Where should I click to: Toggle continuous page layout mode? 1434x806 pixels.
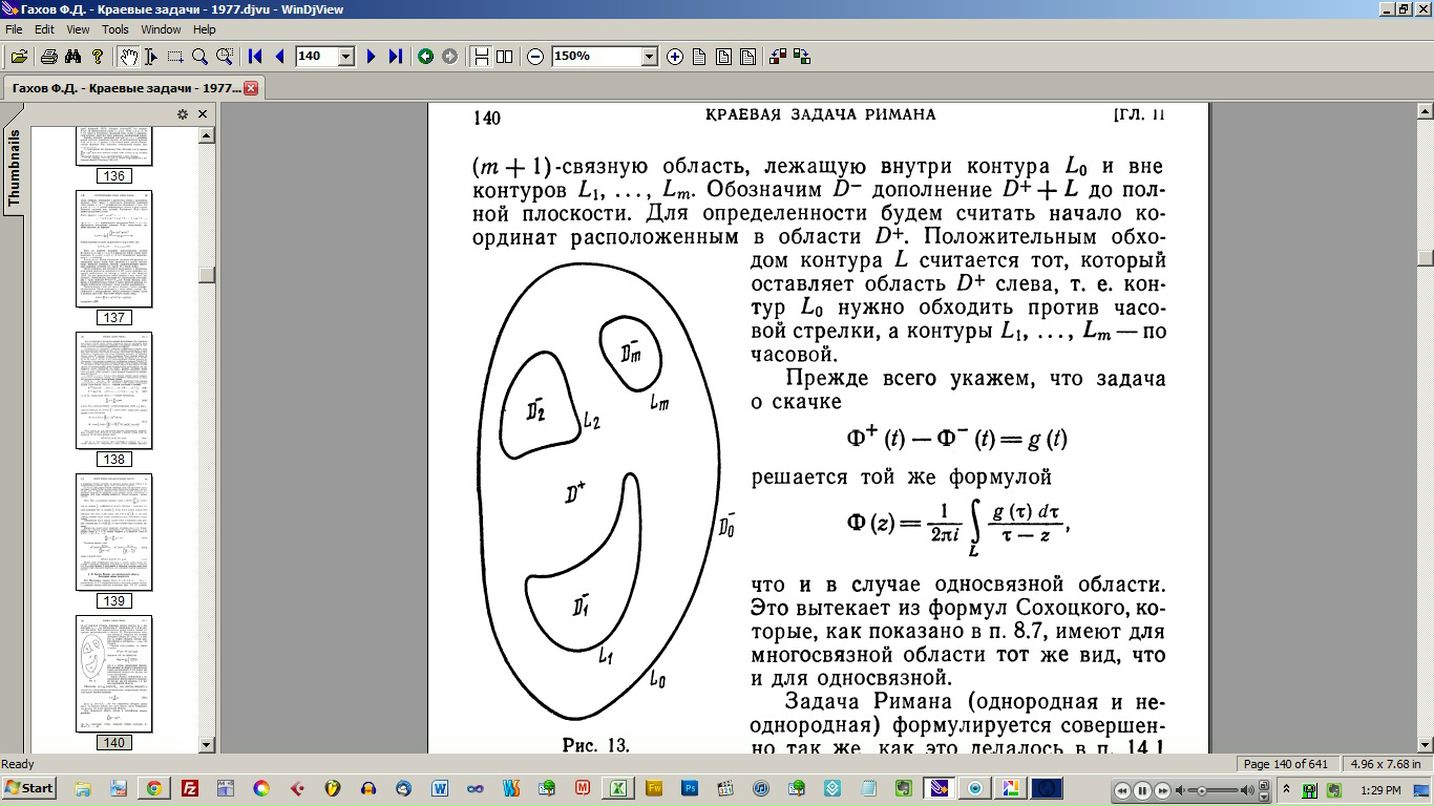(x=481, y=57)
